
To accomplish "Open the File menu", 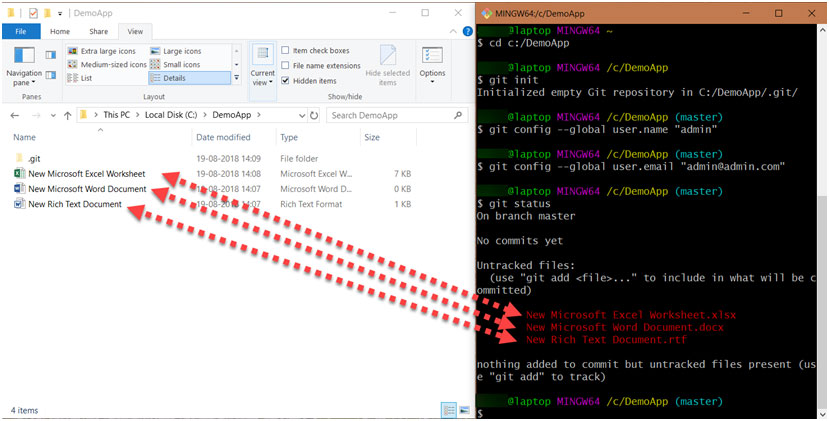I will pyautogui.click(x=20, y=31).
